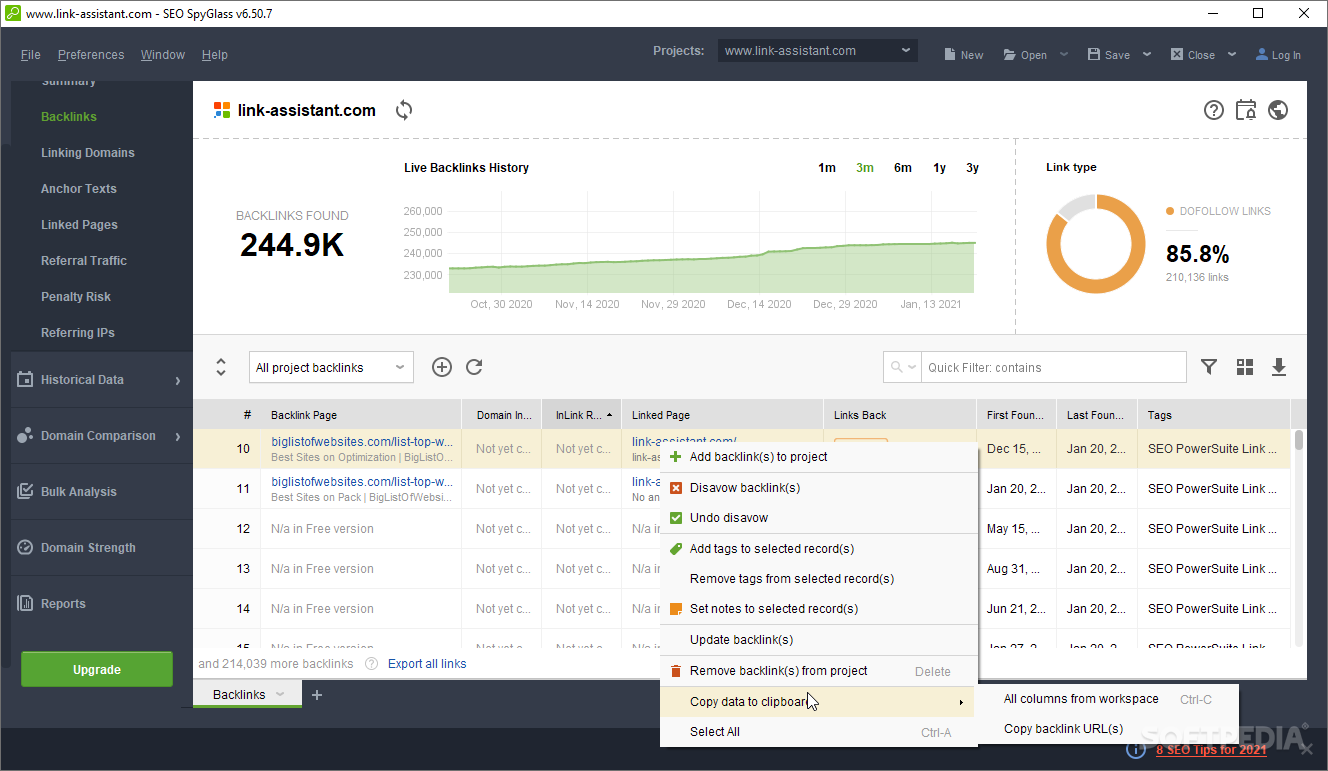Choose Add backlink(s) to project
Screen dimensions: 1328x771
(x=819, y=457)
